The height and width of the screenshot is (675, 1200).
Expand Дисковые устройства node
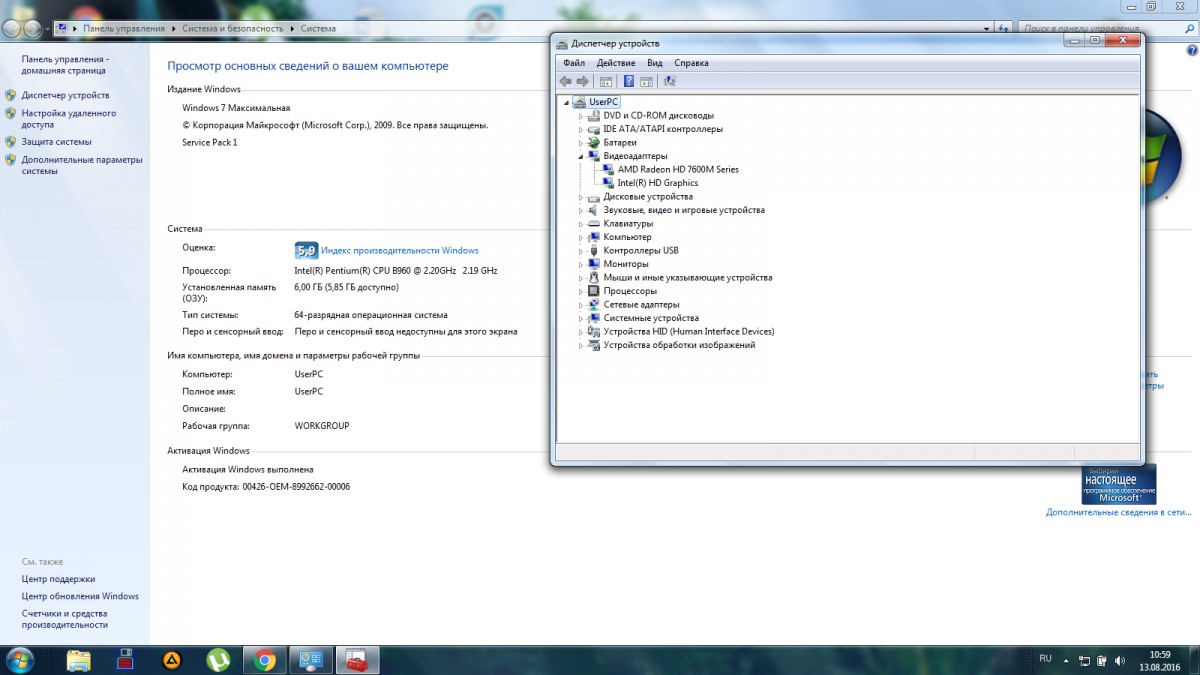[580, 197]
